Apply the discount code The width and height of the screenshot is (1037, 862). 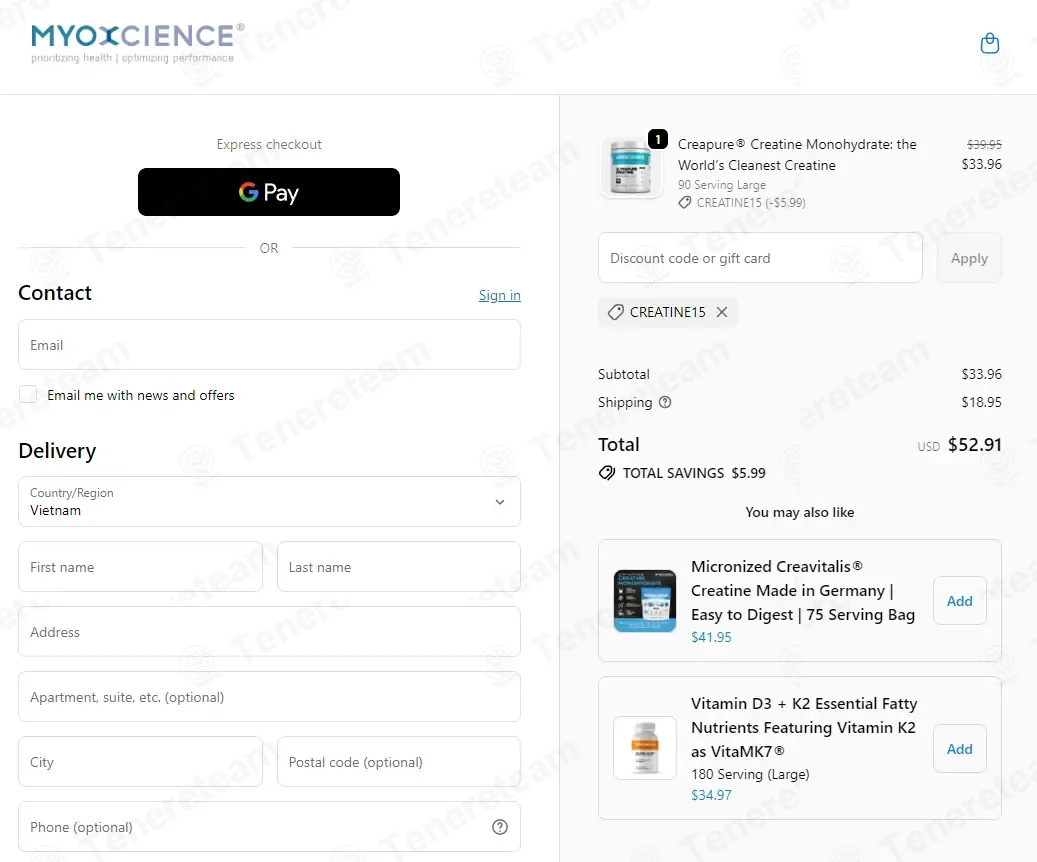(969, 258)
